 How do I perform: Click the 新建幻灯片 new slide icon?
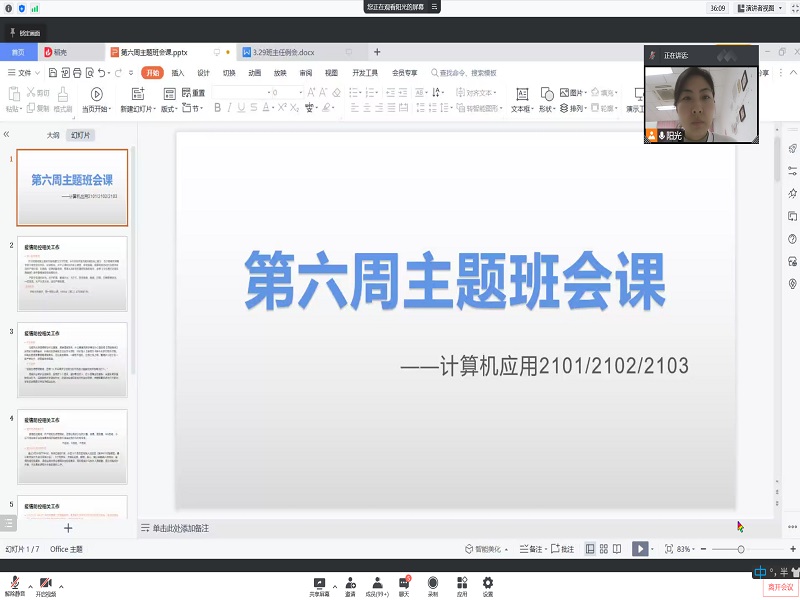pyautogui.click(x=138, y=93)
